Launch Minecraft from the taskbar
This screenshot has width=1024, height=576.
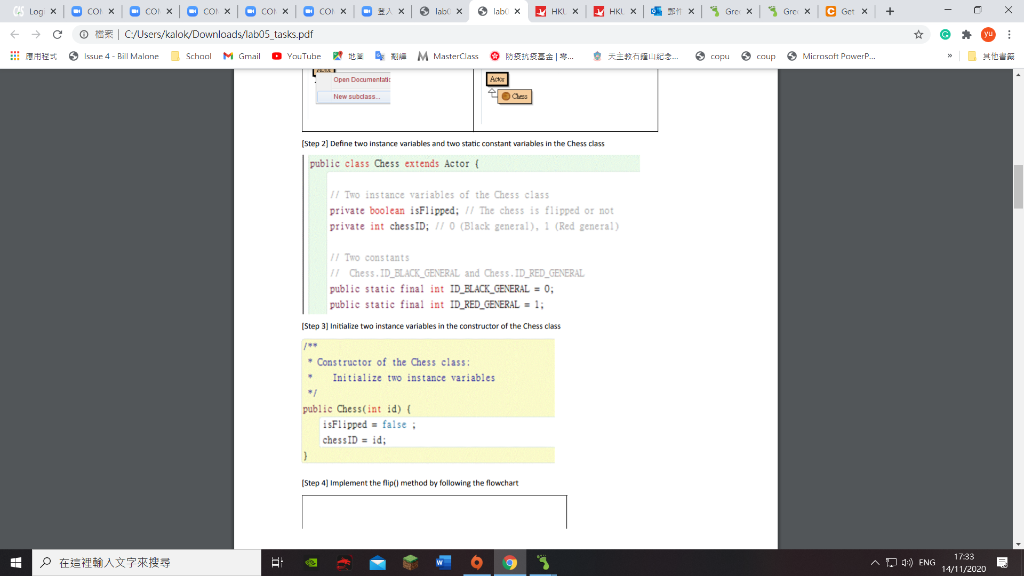pos(410,562)
